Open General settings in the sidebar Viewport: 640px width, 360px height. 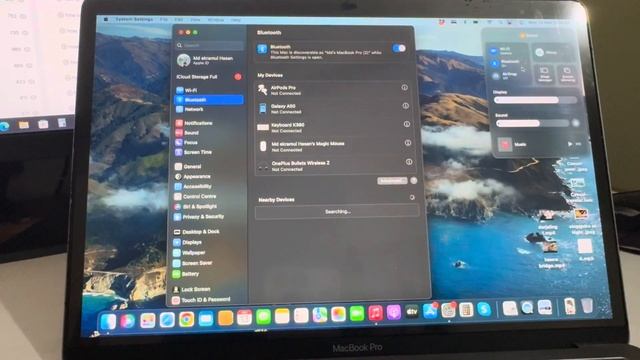click(x=209, y=167)
